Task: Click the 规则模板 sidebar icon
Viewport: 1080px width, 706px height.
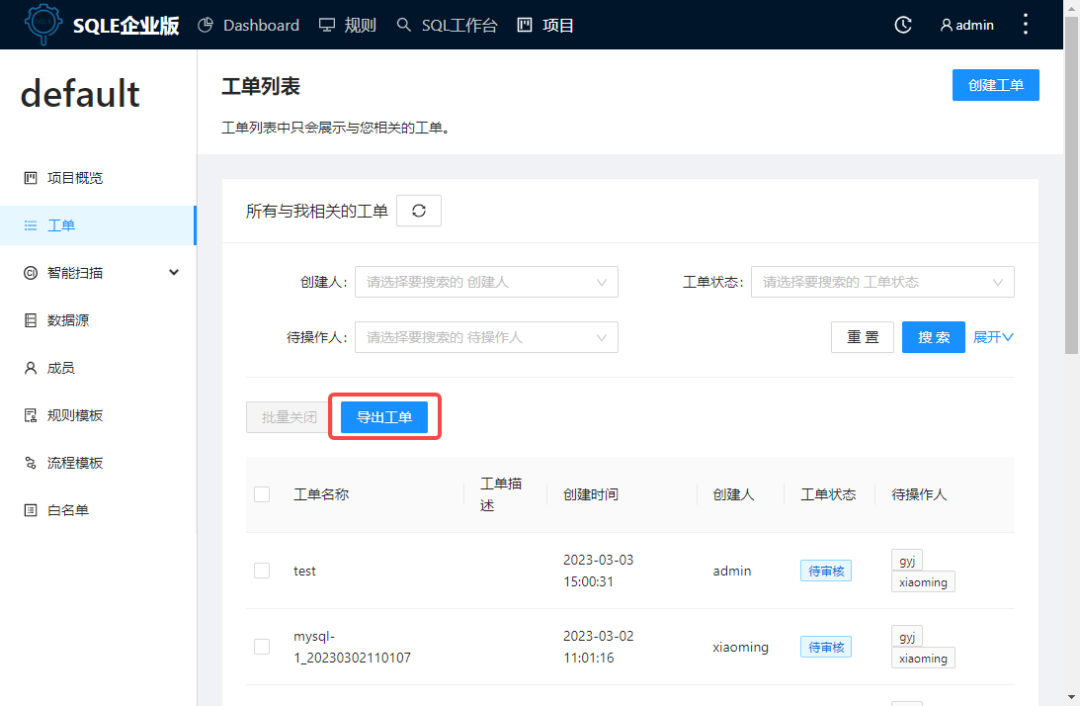Action: (x=30, y=415)
